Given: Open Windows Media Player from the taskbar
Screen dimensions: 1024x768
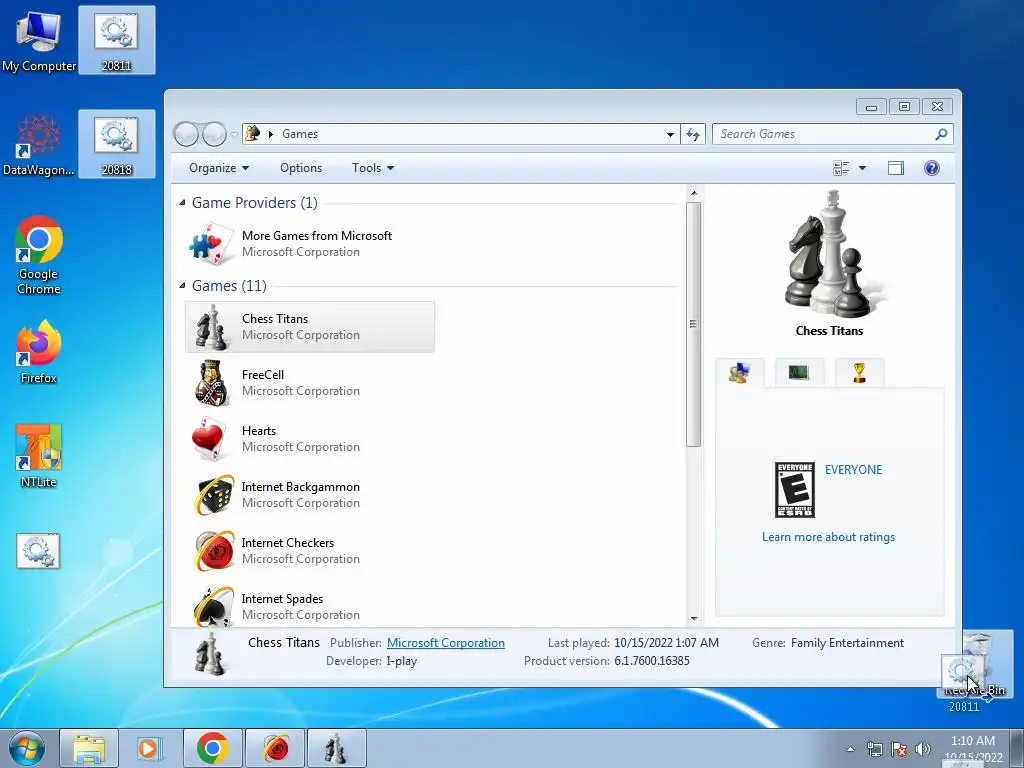Looking at the screenshot, I should point(149,748).
